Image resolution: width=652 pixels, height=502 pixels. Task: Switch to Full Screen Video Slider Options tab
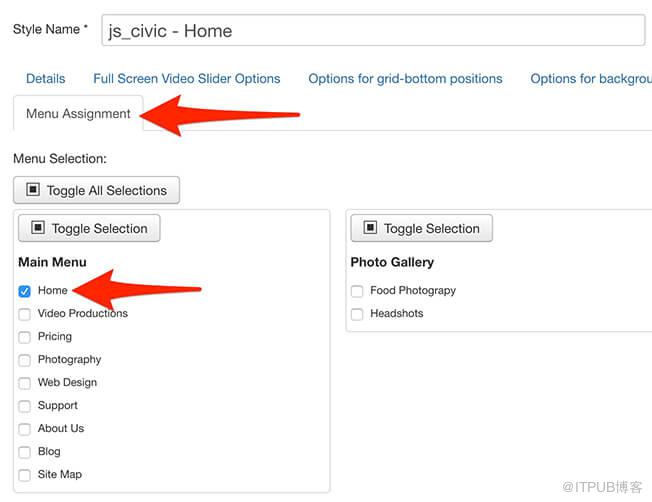click(x=187, y=79)
